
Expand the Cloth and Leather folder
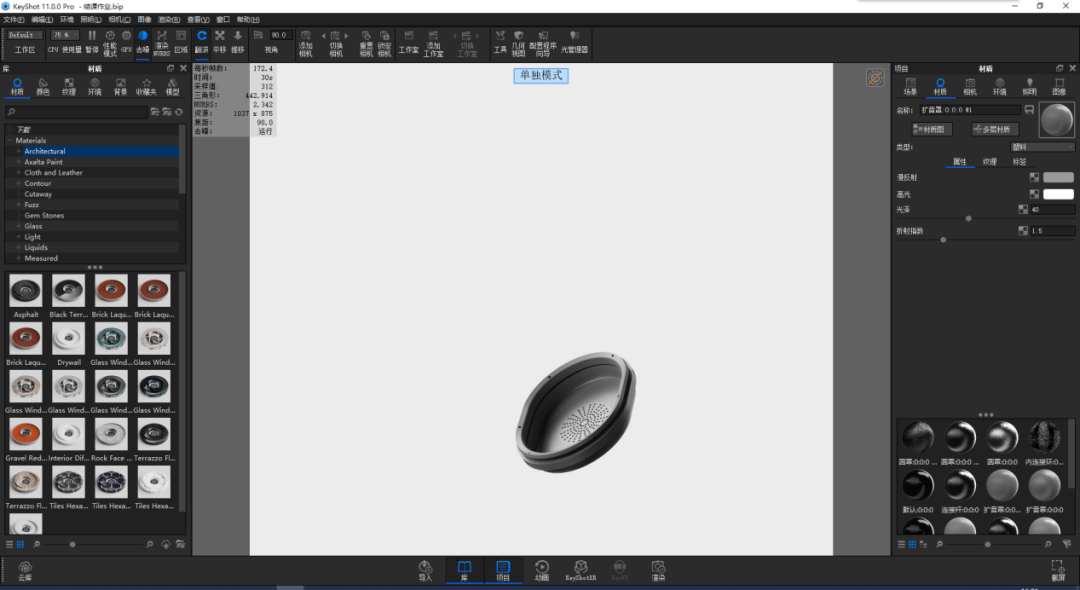click(x=19, y=173)
